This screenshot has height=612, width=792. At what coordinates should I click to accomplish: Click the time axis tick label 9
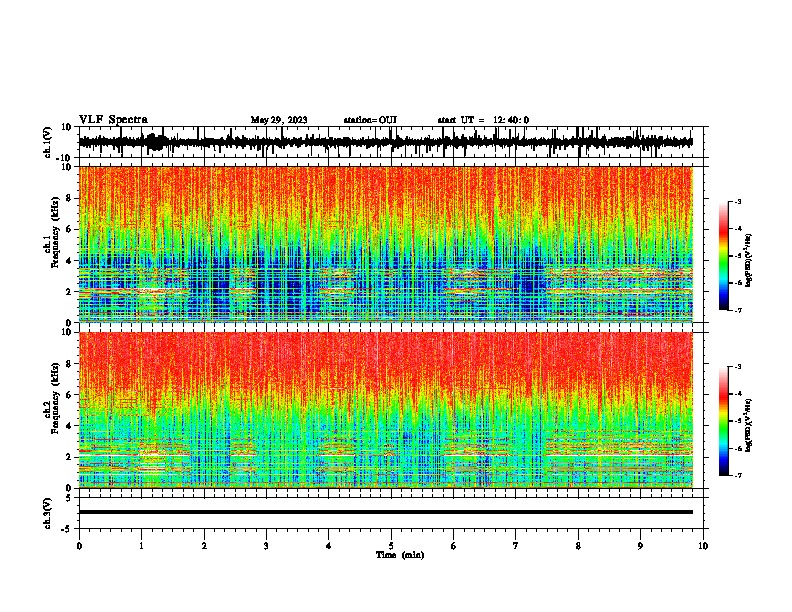(640, 546)
